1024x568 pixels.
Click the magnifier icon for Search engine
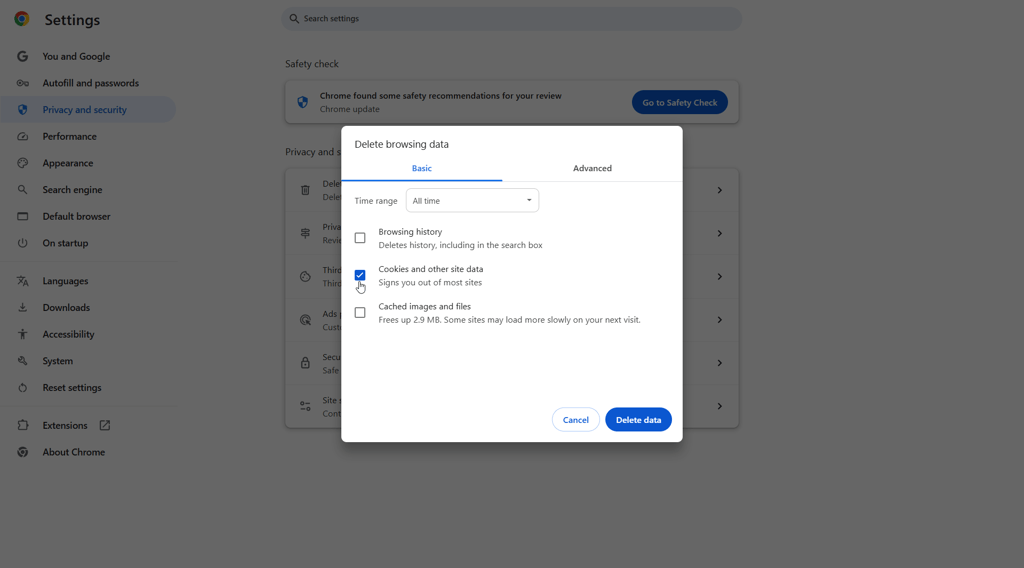coord(22,189)
